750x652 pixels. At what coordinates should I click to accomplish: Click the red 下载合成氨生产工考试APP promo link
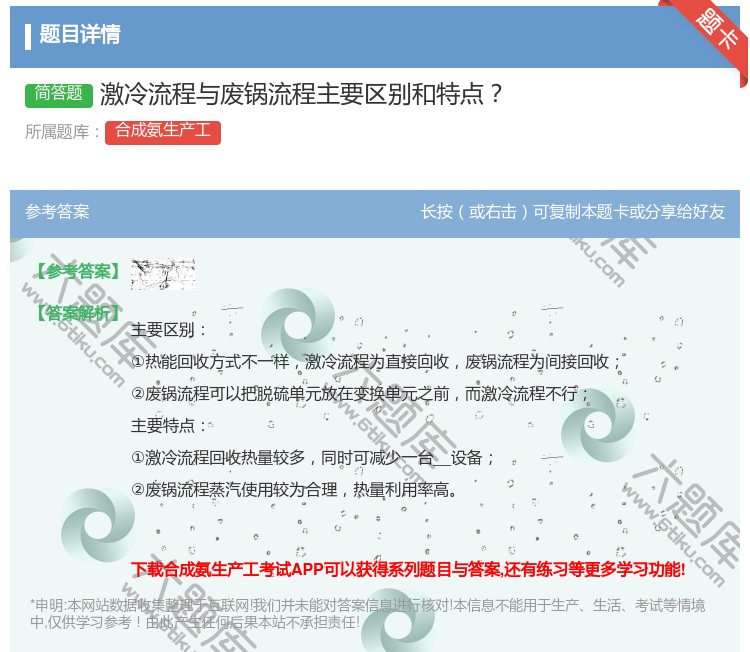408,570
